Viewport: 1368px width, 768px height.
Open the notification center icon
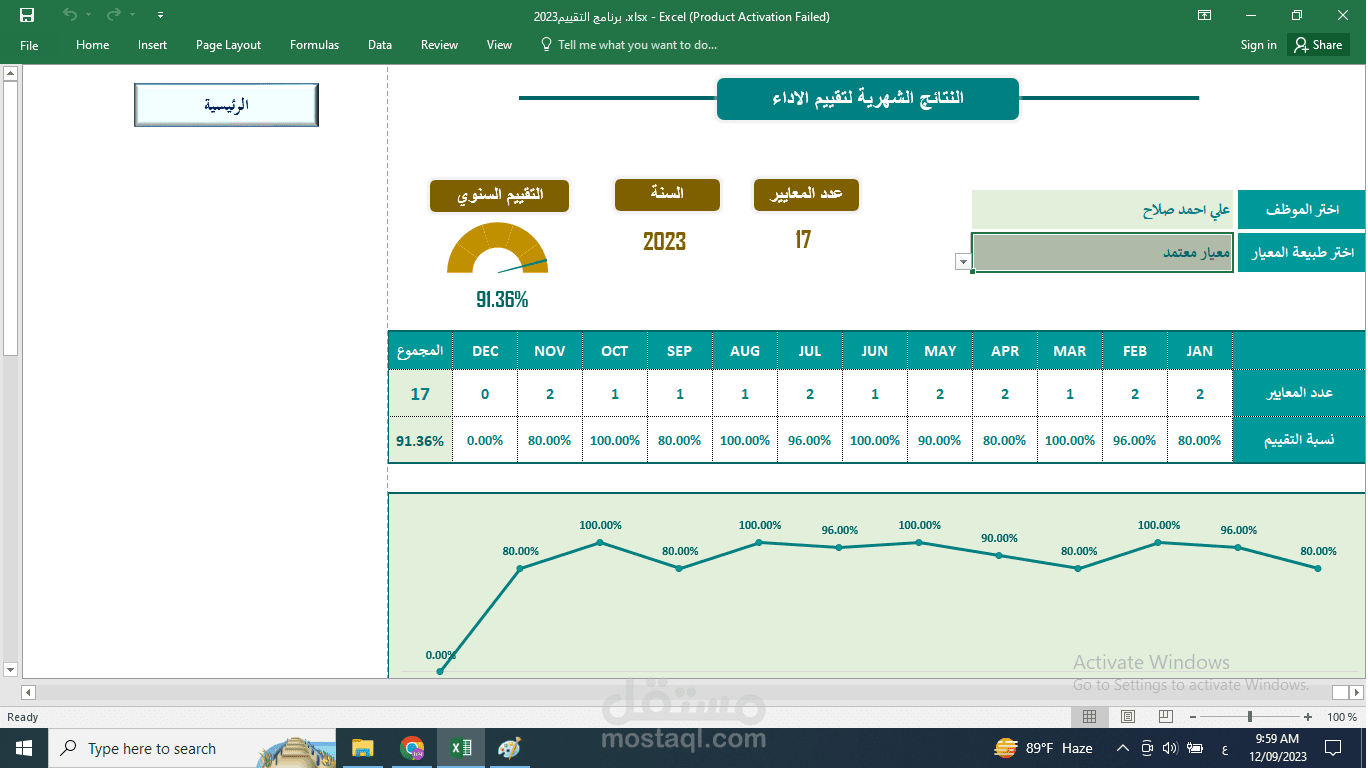(x=1333, y=748)
